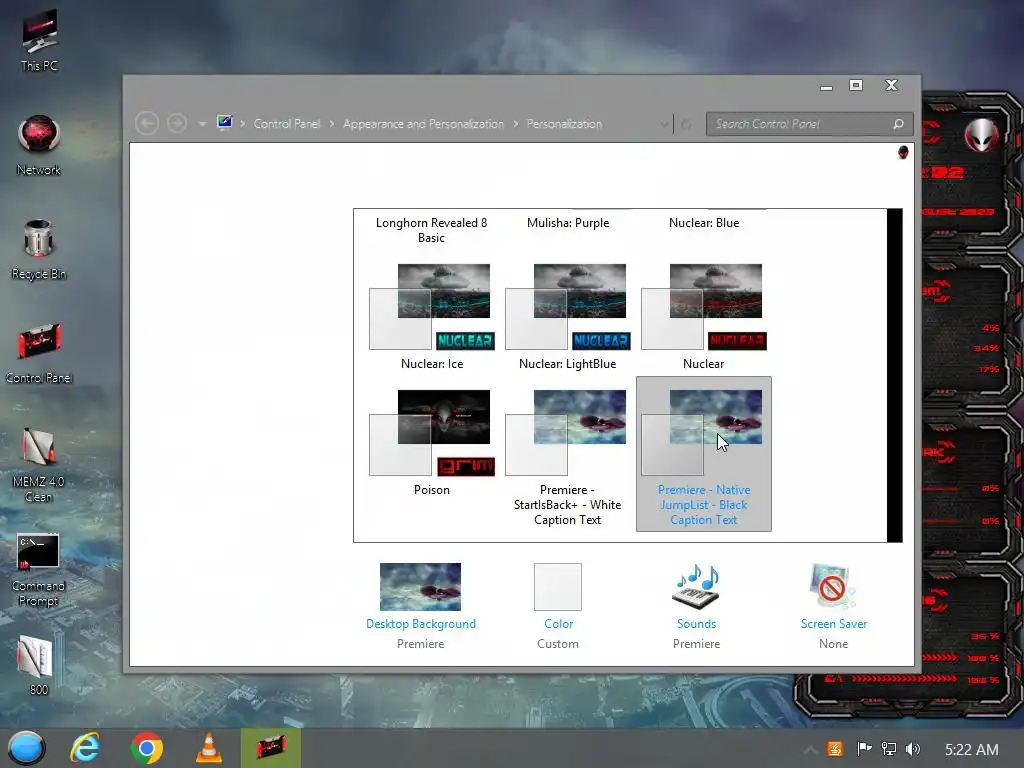Open the Network desktop icon
The image size is (1024, 768).
point(39,145)
